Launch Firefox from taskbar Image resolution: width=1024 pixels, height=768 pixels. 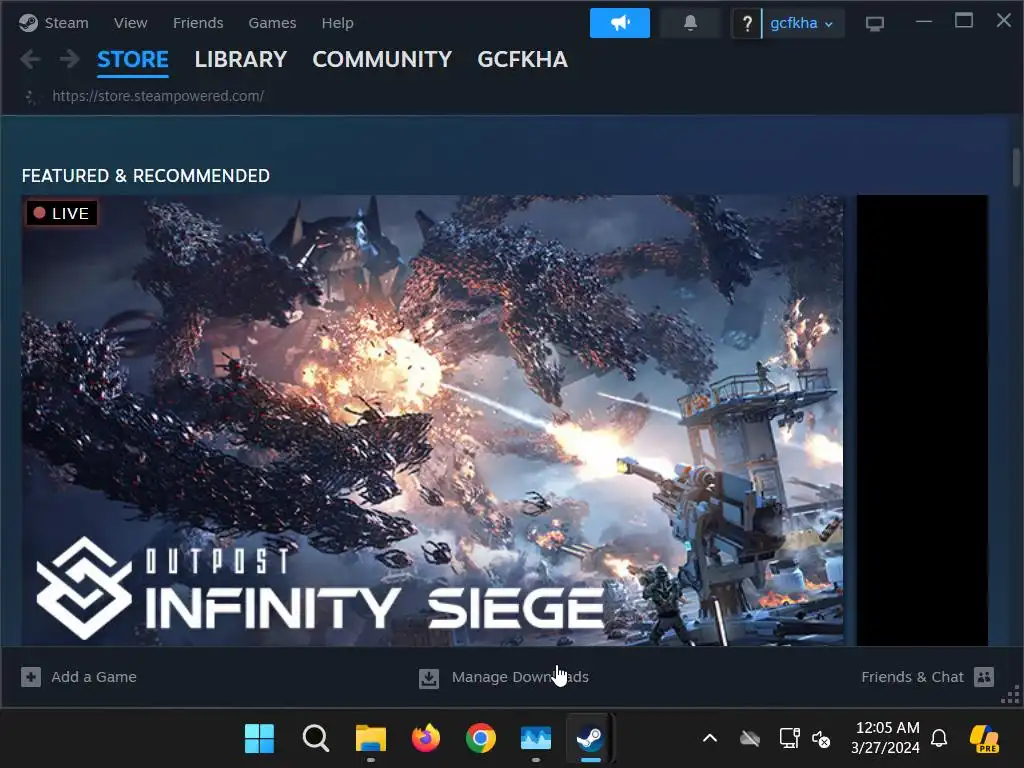(x=426, y=739)
